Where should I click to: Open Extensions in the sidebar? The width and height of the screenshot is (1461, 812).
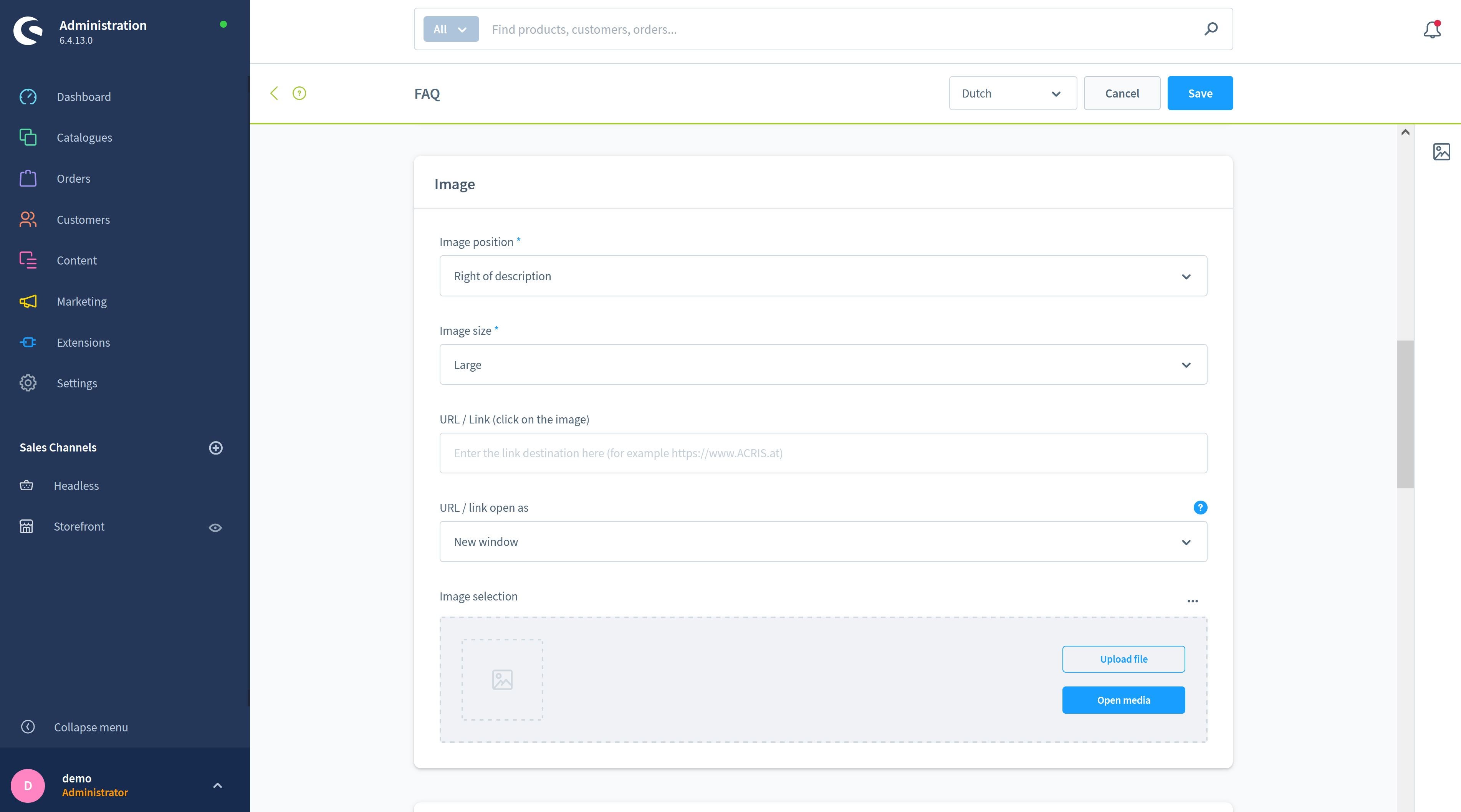(x=83, y=342)
